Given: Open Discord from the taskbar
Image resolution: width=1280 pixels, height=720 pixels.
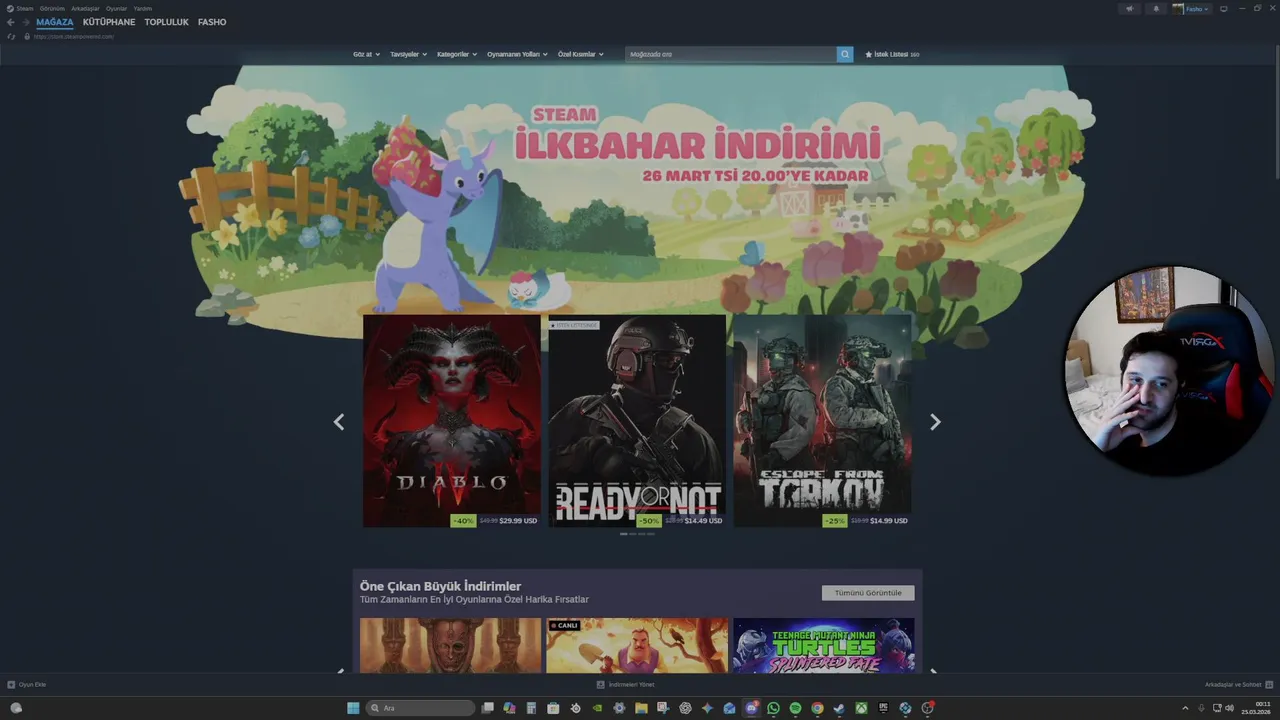Looking at the screenshot, I should [x=751, y=708].
